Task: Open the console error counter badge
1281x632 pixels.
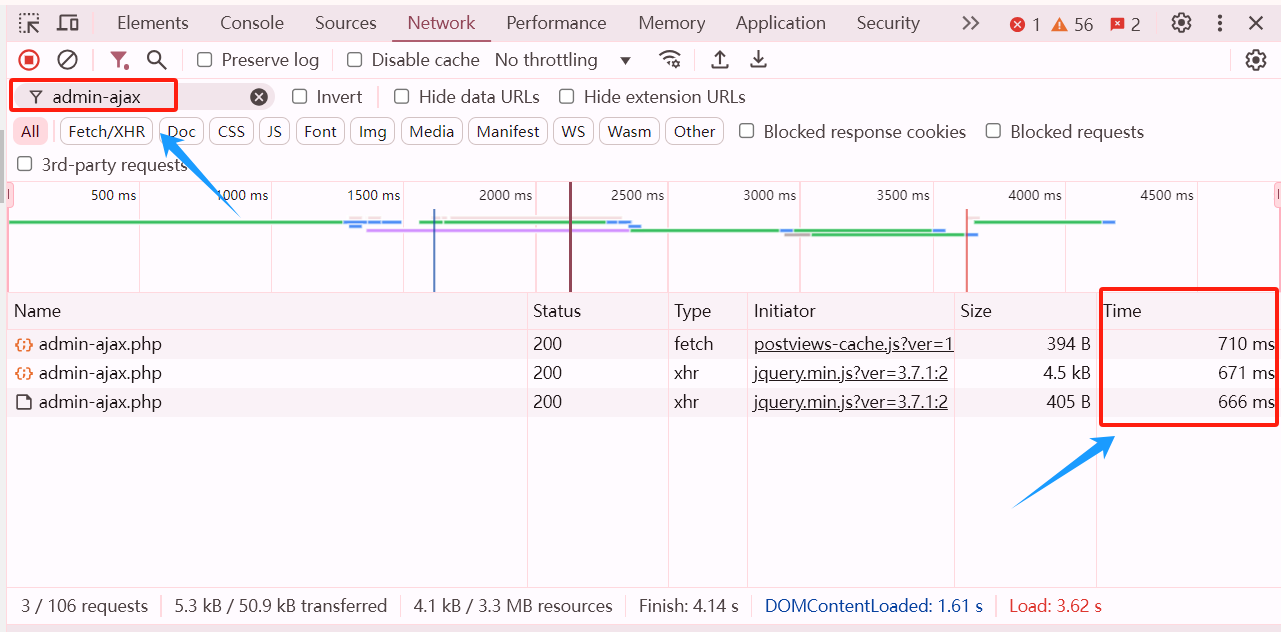Action: (1017, 24)
